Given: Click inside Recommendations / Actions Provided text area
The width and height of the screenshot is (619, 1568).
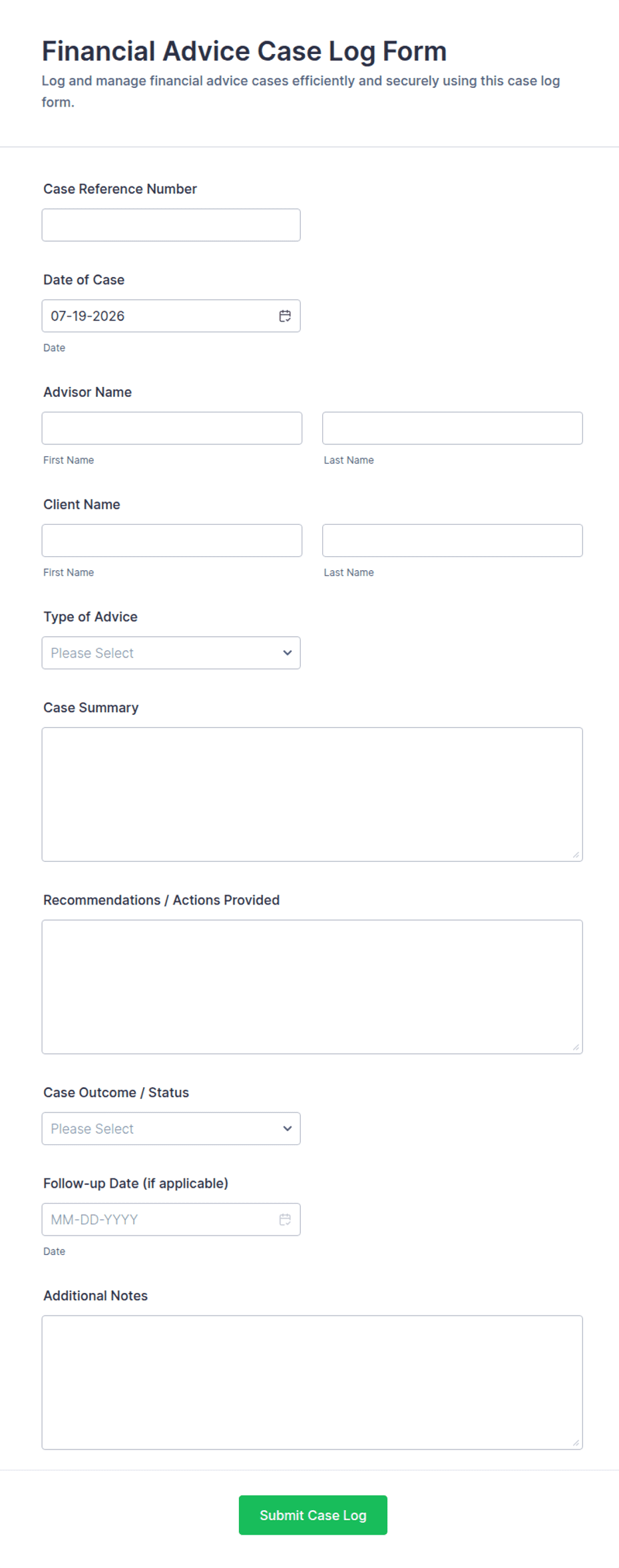Looking at the screenshot, I should click(x=312, y=986).
